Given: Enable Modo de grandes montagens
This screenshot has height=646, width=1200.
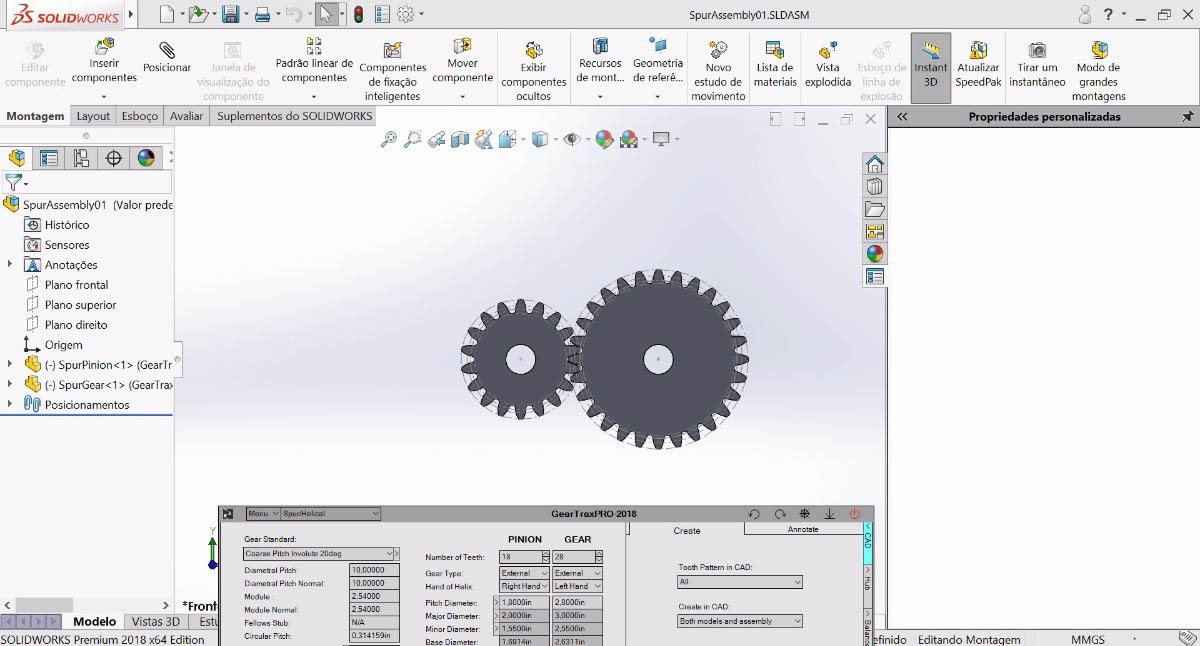Looking at the screenshot, I should [1099, 70].
